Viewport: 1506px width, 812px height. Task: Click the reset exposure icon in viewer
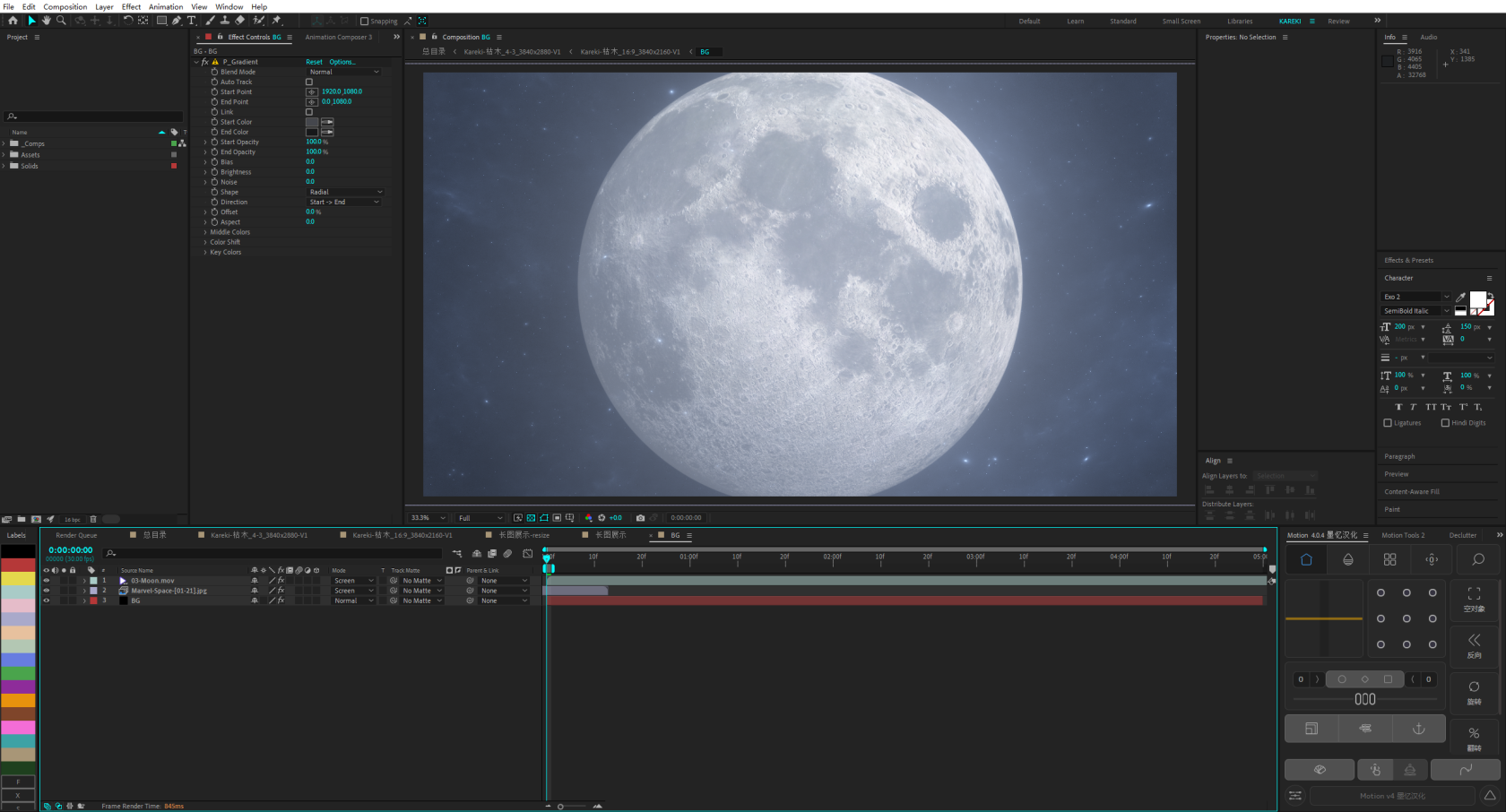(x=602, y=518)
